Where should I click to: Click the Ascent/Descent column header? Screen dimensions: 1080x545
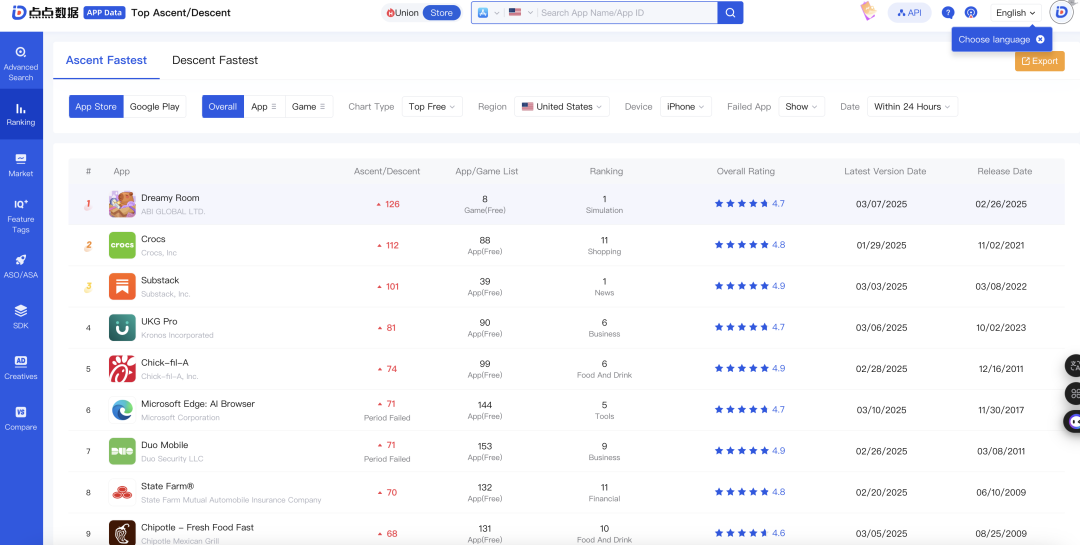[x=386, y=171]
